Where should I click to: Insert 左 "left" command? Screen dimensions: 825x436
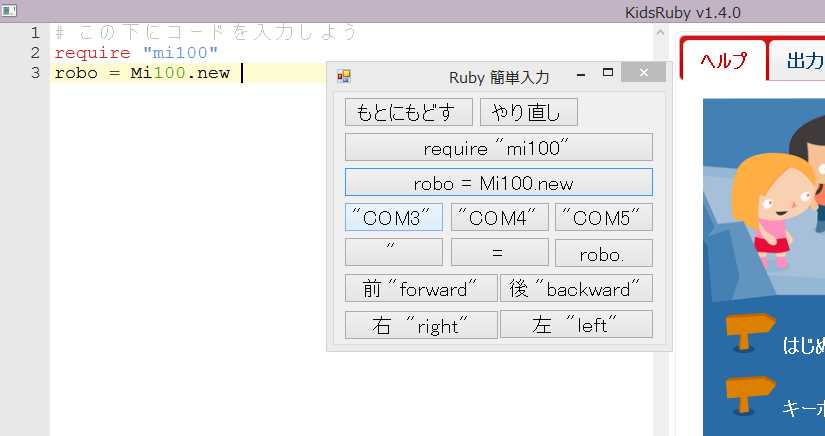point(576,325)
